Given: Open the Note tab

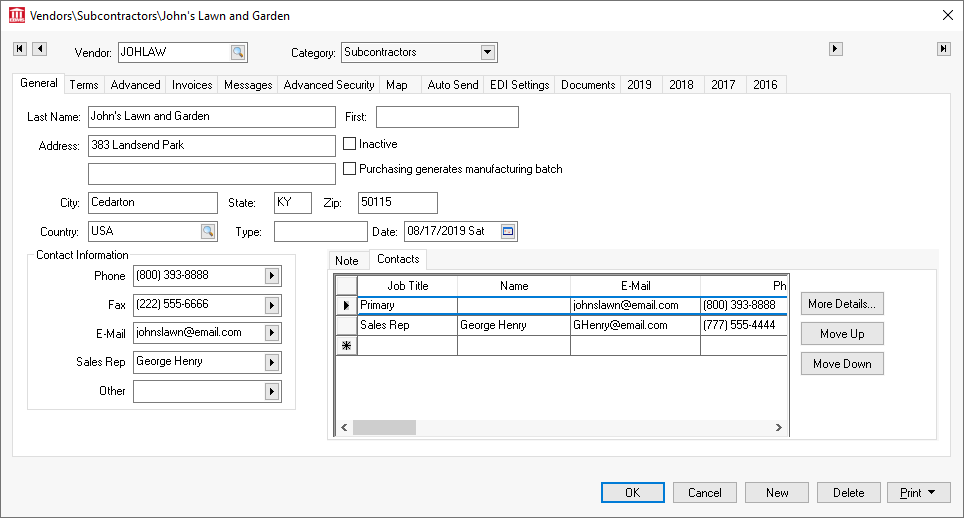Looking at the screenshot, I should pos(347,261).
